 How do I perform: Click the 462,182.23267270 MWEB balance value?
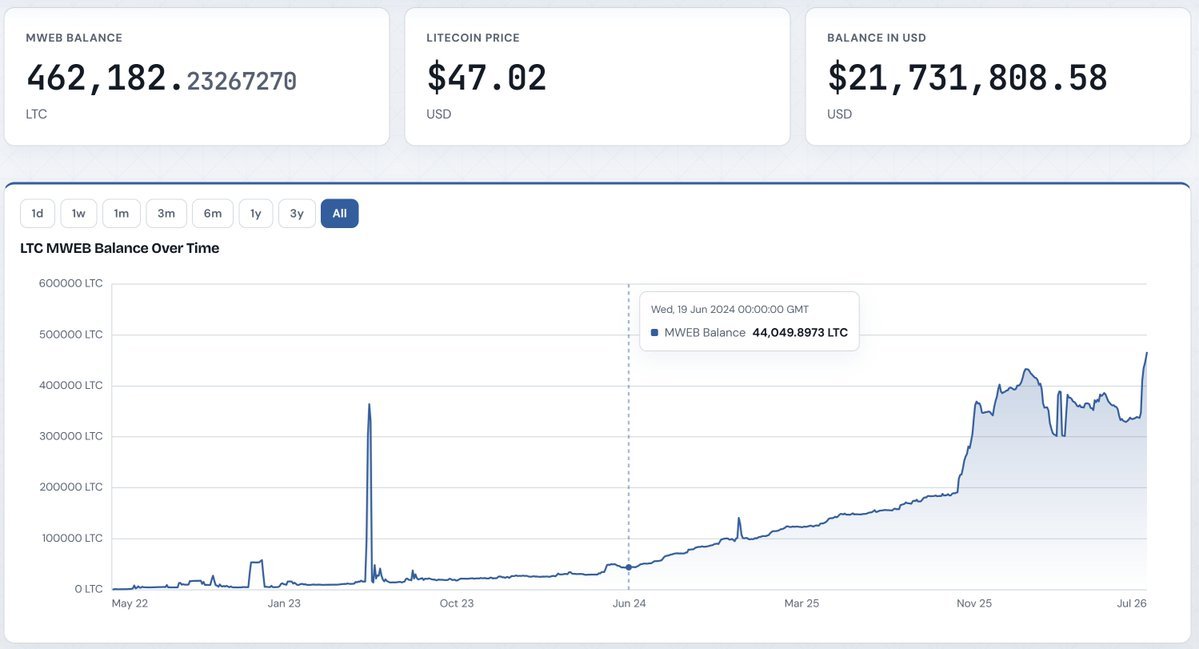[161, 78]
